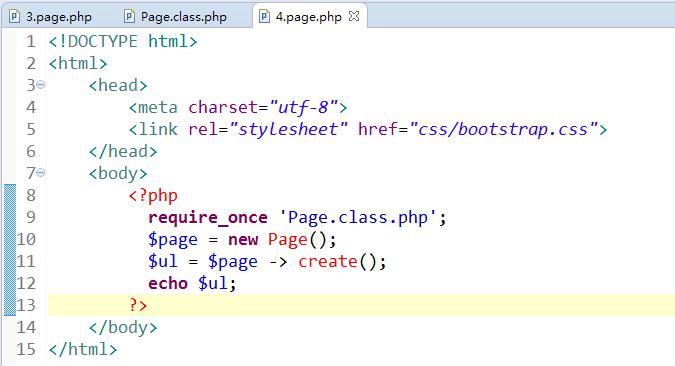675x366 pixels.
Task: Click the $page variable on line 11
Action: tap(233, 261)
